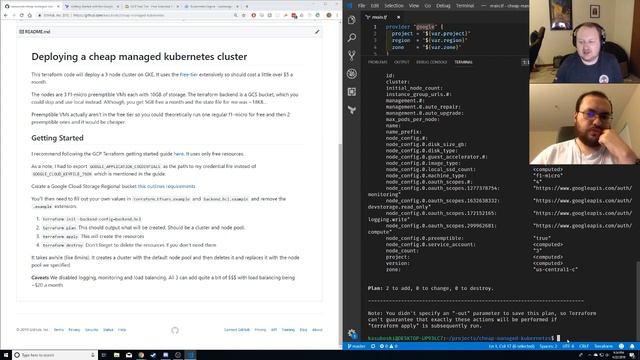Screen dimensions: 640x360
Task: Open Chrome from the taskbar
Action: click(x=141, y=355)
